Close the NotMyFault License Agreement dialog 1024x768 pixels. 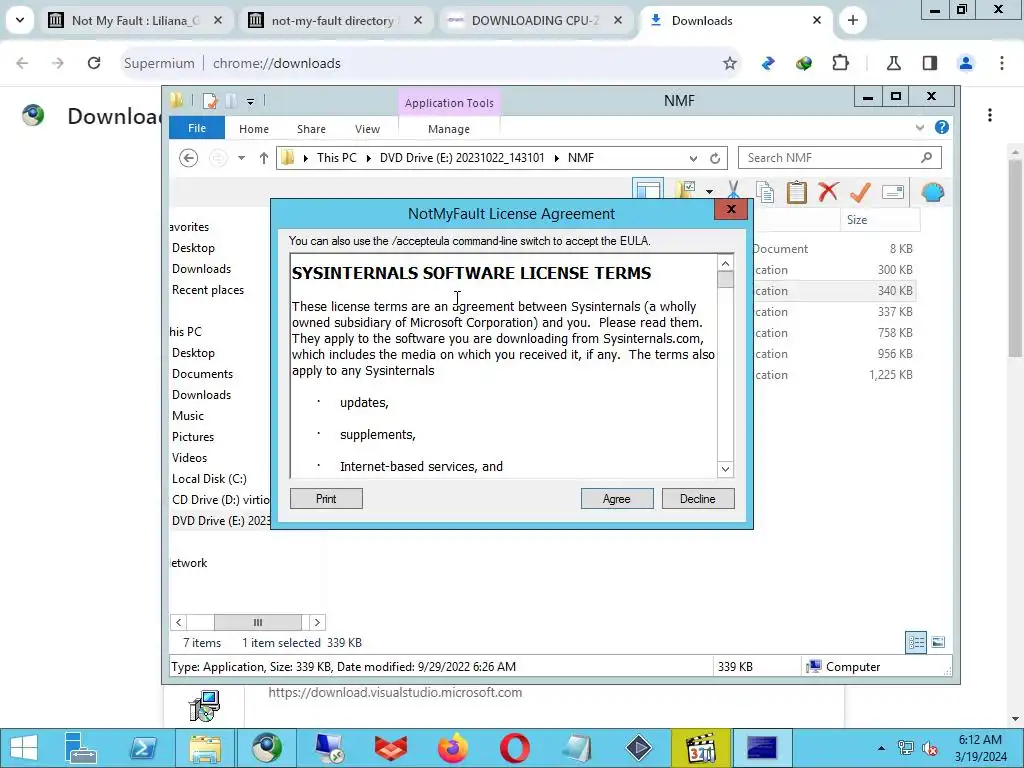coord(731,209)
